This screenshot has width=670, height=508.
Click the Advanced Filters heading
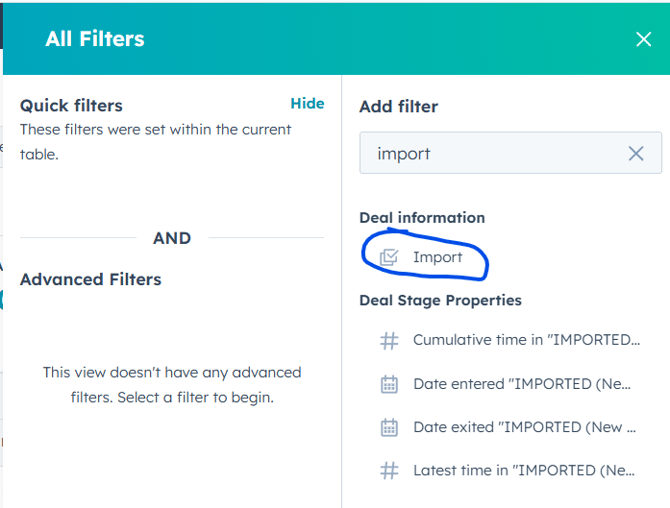pyautogui.click(x=90, y=279)
